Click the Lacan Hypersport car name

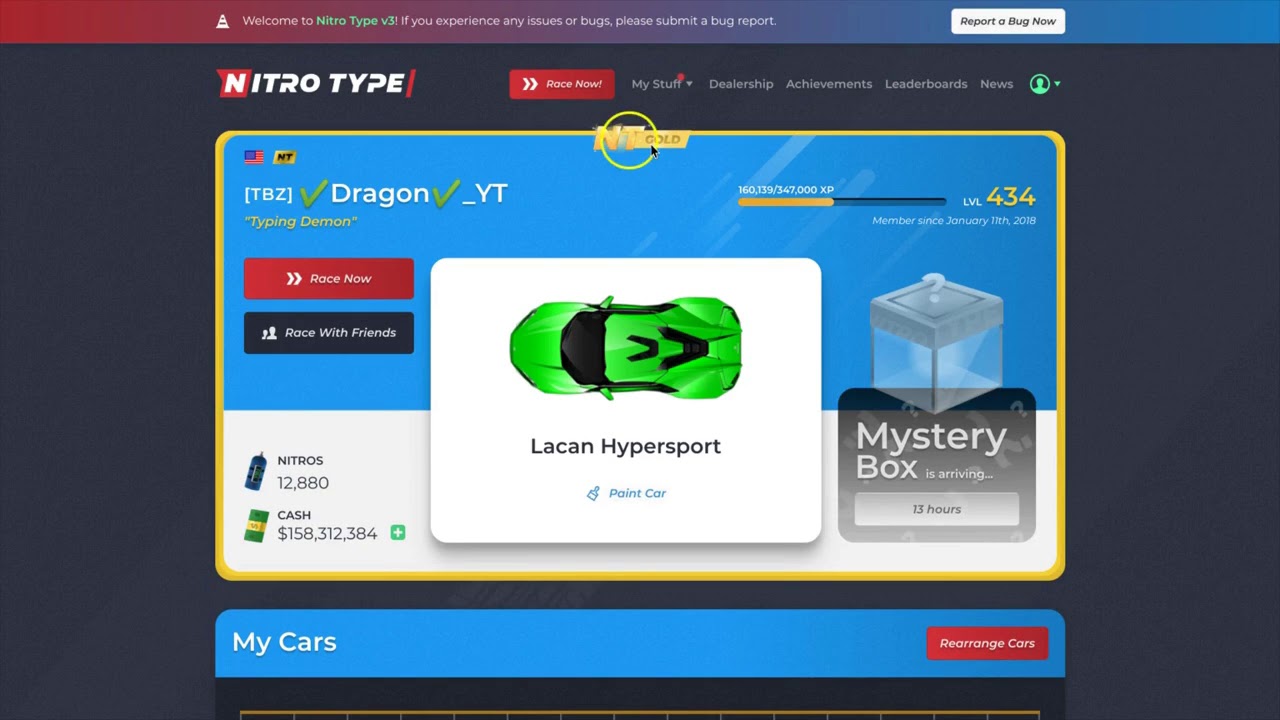[x=626, y=446]
